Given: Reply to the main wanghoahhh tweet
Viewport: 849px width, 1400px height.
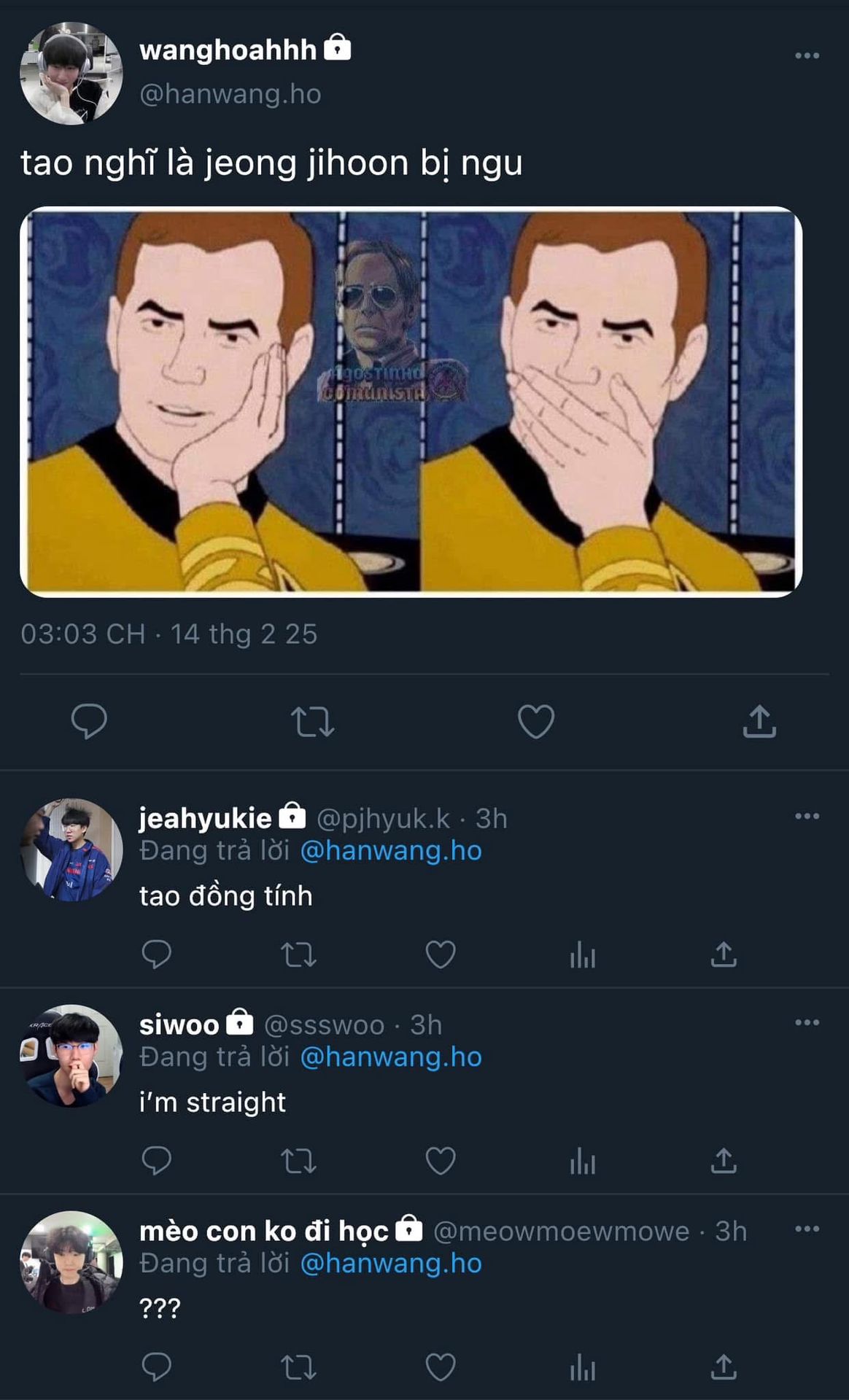Looking at the screenshot, I should (89, 721).
